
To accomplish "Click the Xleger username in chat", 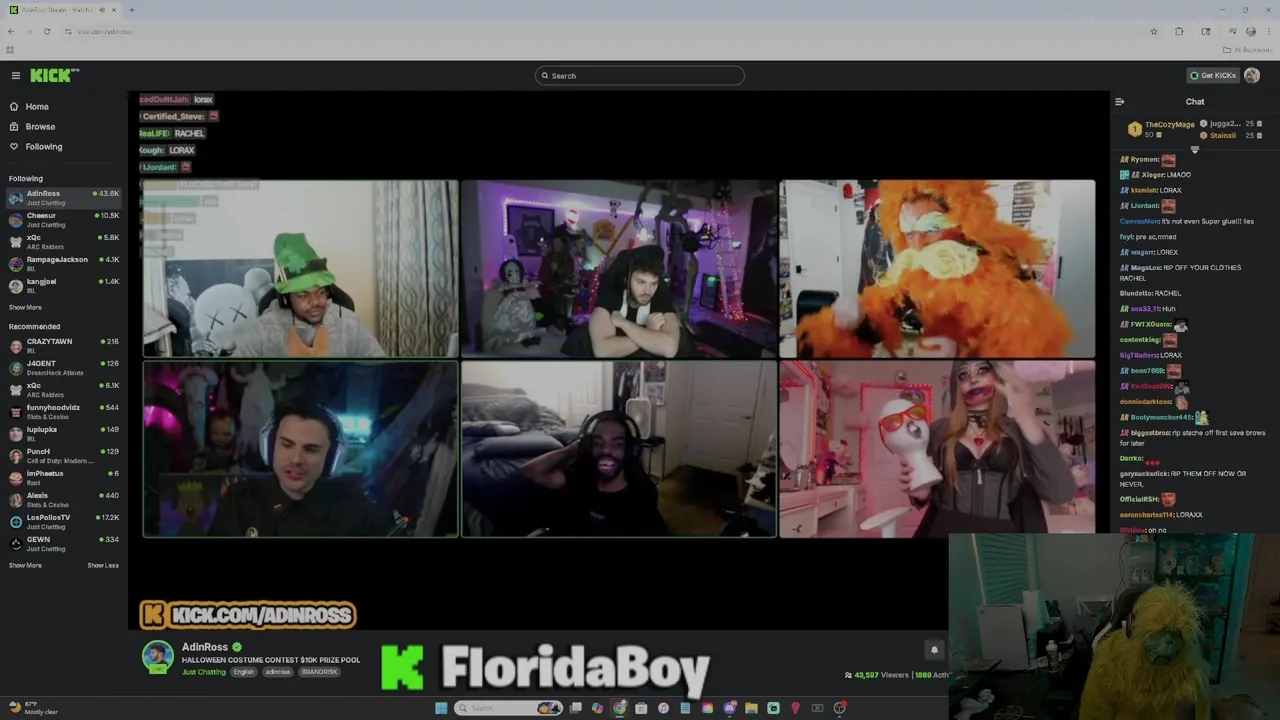I will coord(1153,175).
